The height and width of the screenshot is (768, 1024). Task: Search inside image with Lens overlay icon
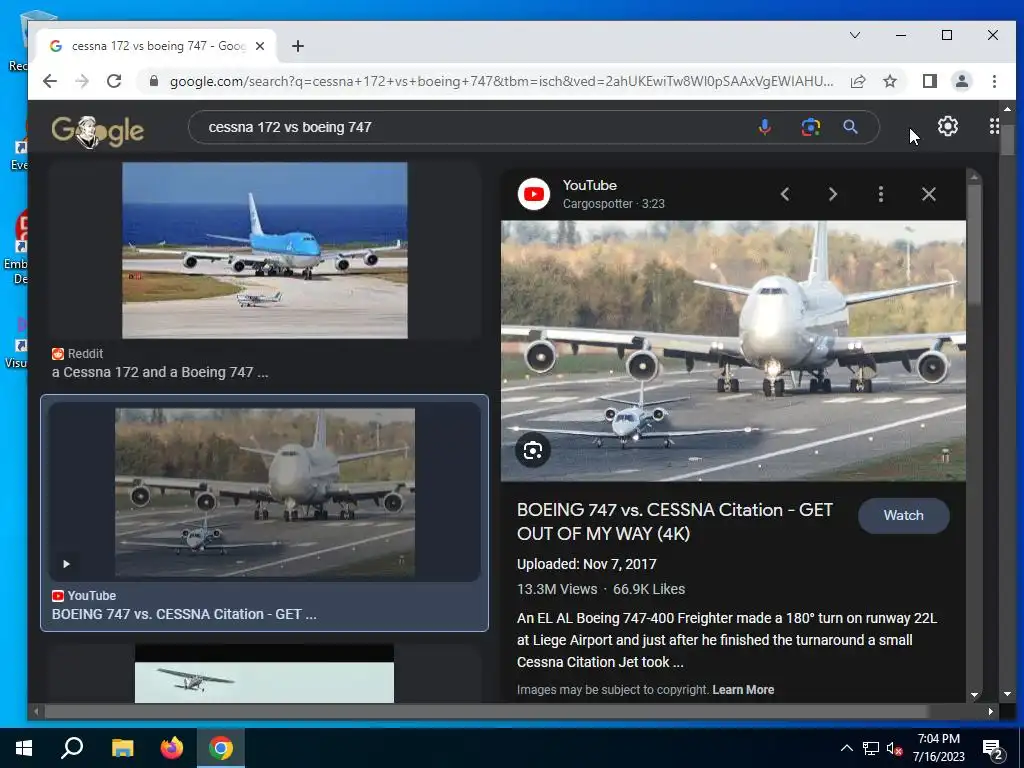coord(533,451)
